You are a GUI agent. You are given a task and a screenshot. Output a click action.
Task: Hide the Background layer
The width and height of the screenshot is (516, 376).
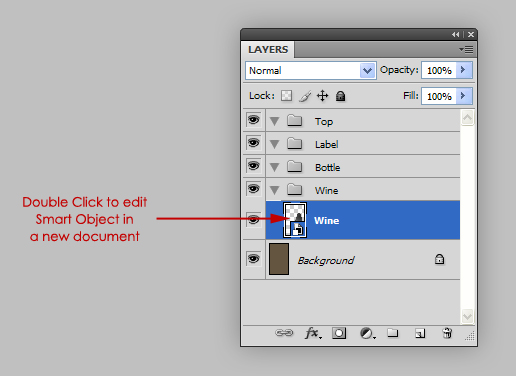pos(254,259)
